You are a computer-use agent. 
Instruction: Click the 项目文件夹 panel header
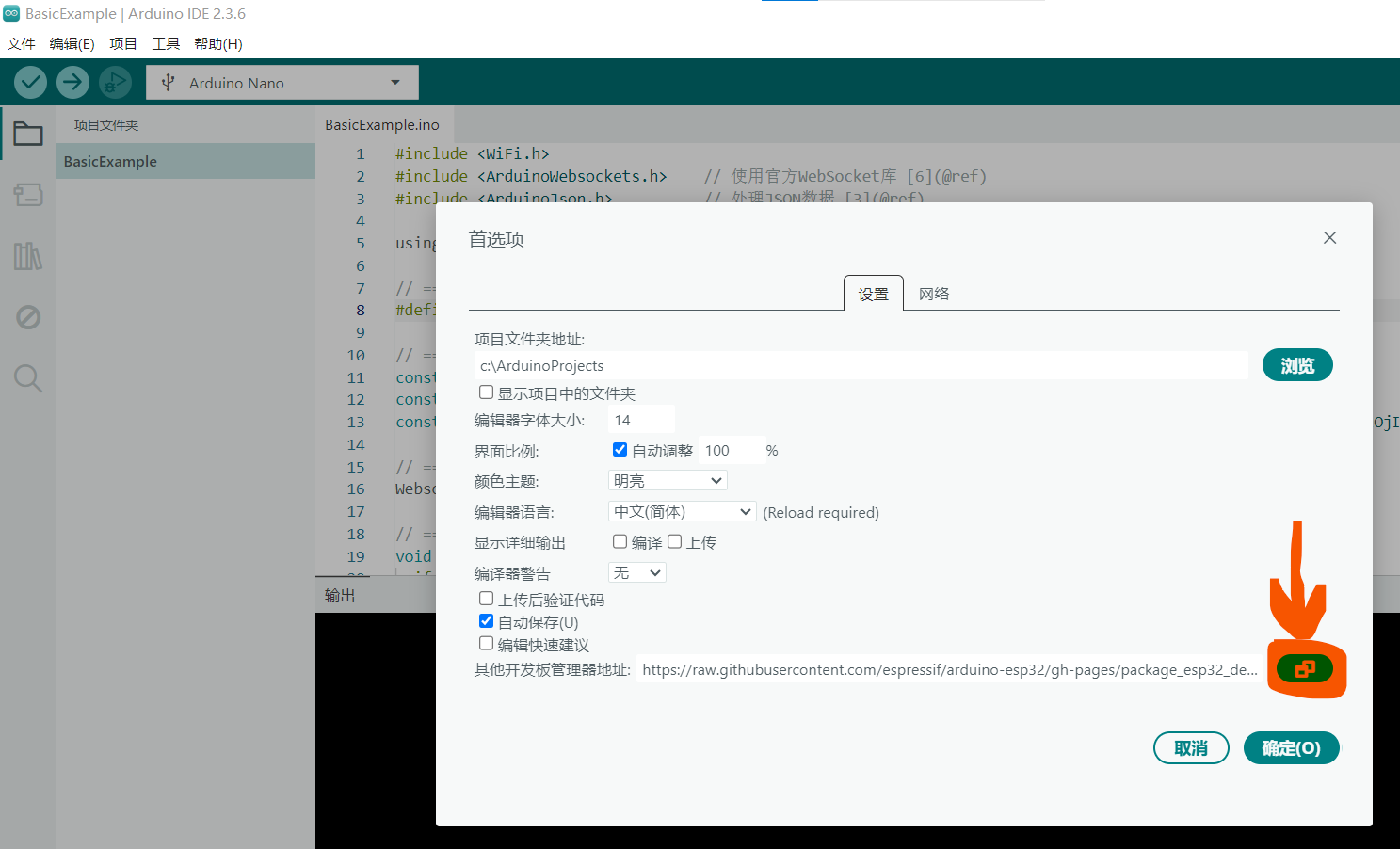(x=106, y=125)
